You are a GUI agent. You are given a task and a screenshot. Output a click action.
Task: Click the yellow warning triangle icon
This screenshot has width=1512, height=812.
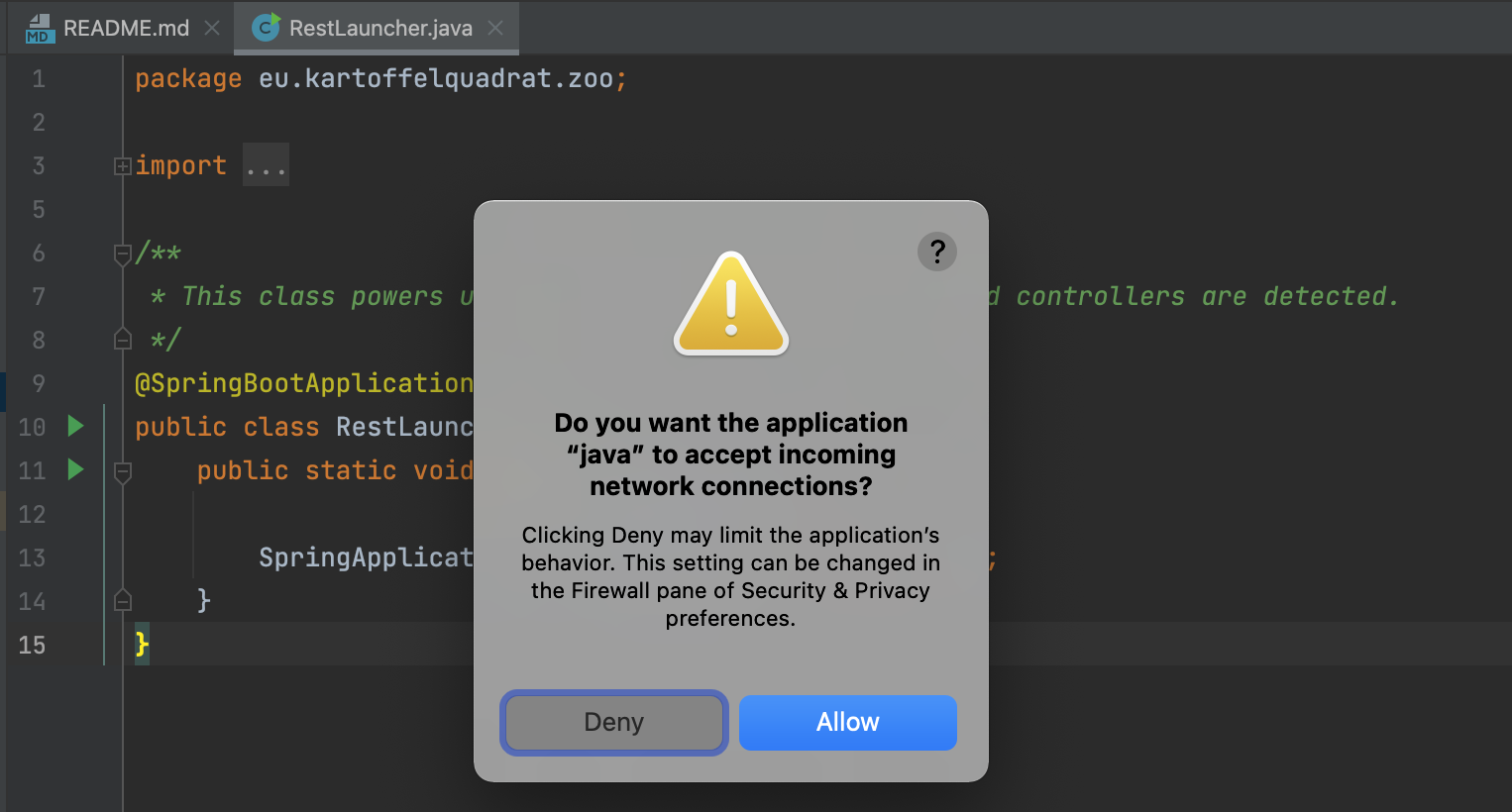[x=731, y=304]
